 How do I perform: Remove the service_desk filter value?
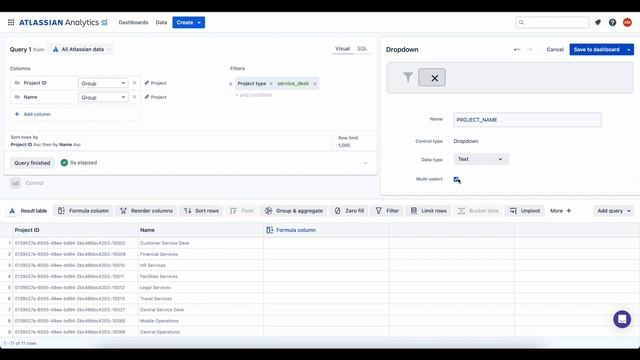[315, 84]
